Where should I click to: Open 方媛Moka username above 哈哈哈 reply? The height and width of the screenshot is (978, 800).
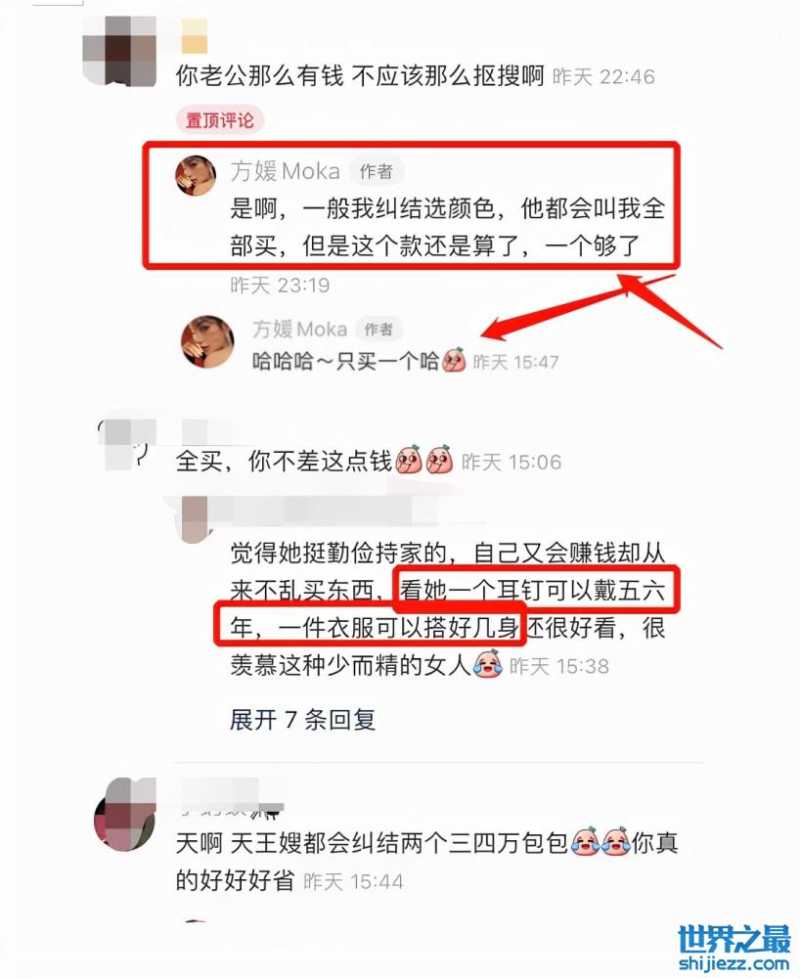point(299,329)
